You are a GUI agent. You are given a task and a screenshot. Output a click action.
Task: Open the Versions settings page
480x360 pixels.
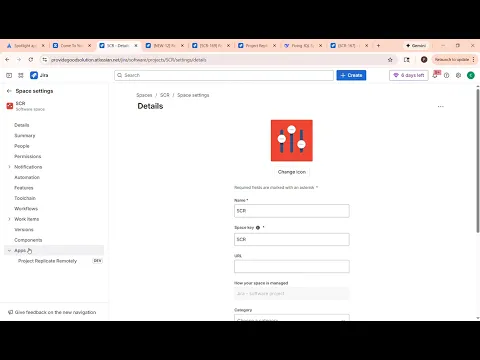click(24, 230)
